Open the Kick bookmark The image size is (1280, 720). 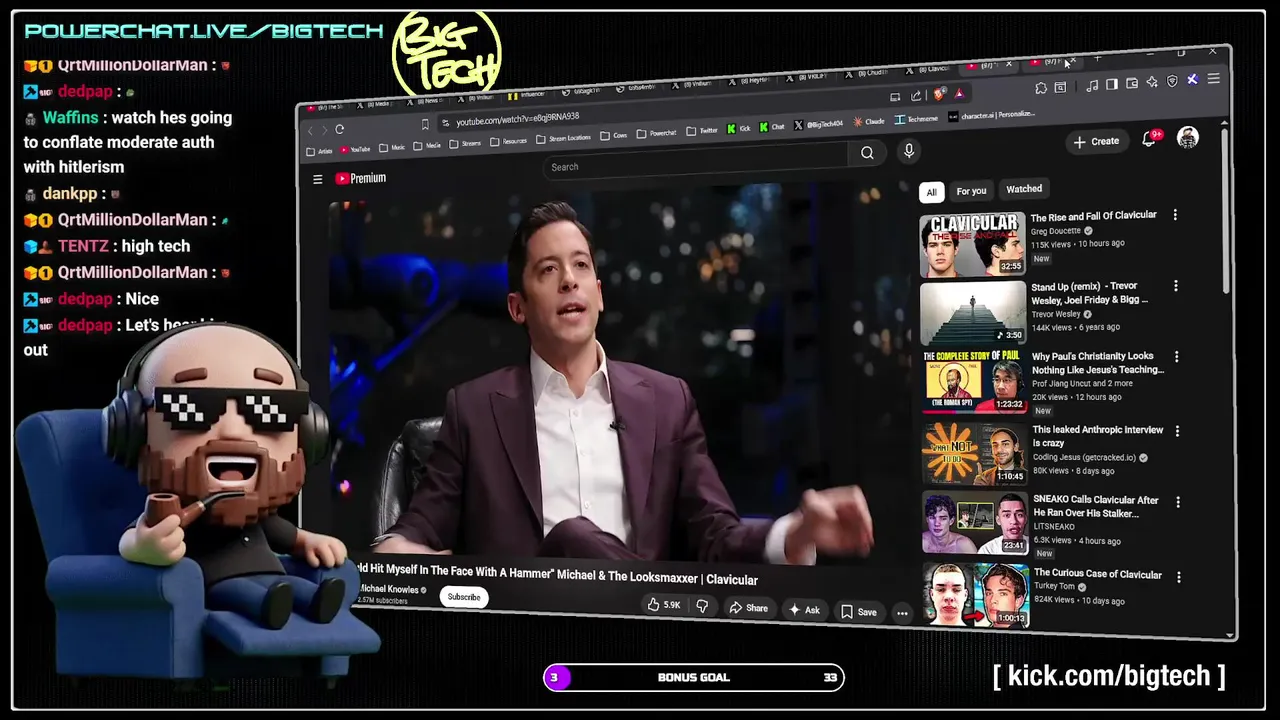coord(738,129)
